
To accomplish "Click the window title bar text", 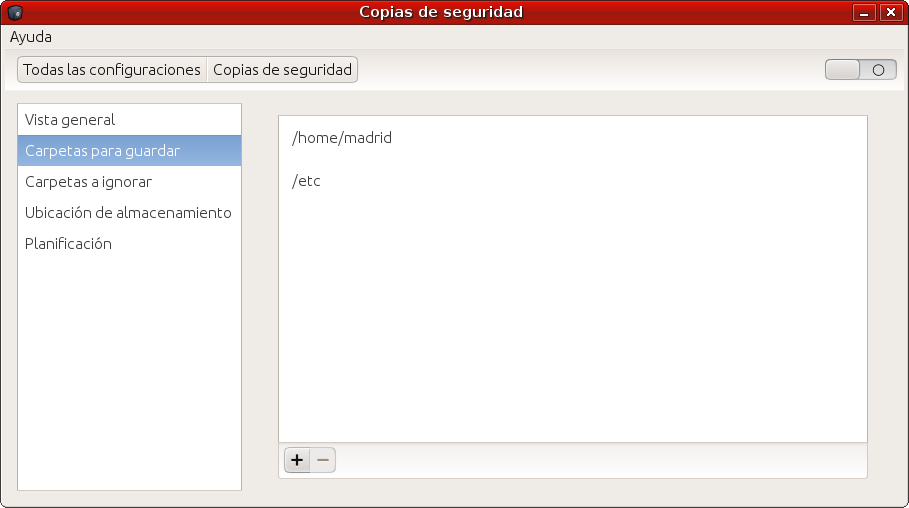I will 441,12.
